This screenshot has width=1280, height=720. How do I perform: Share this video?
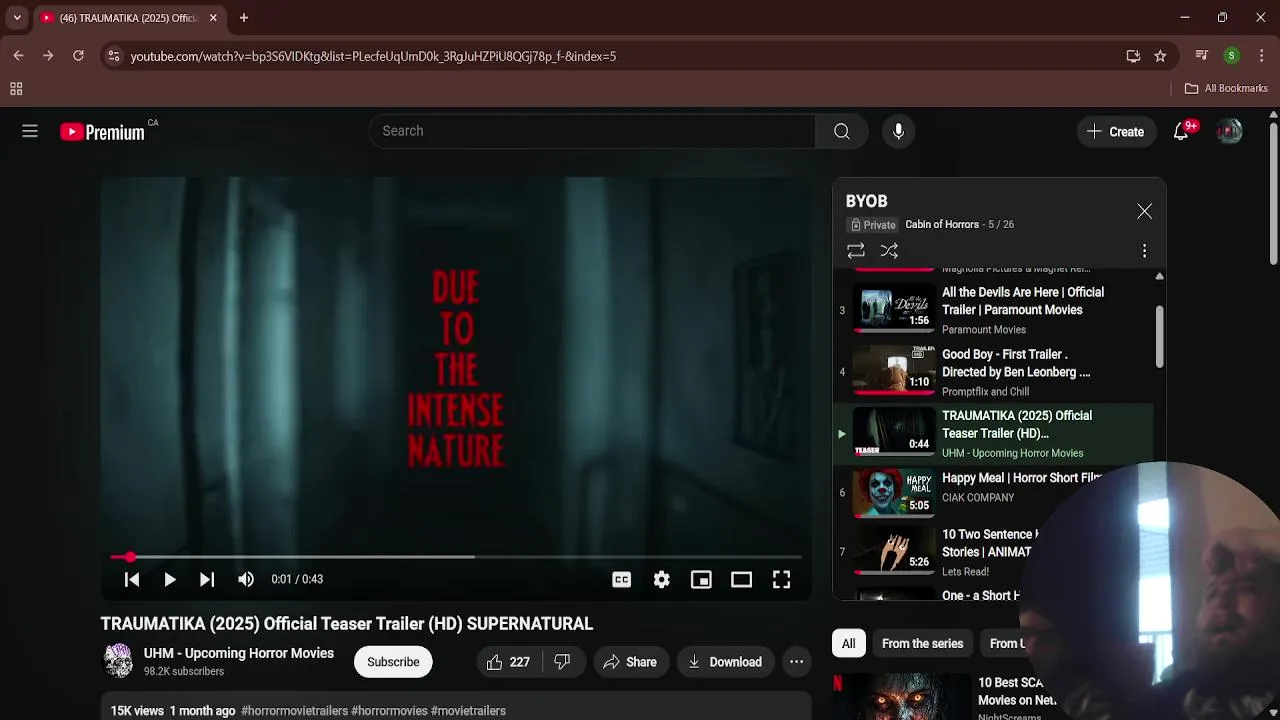629,662
